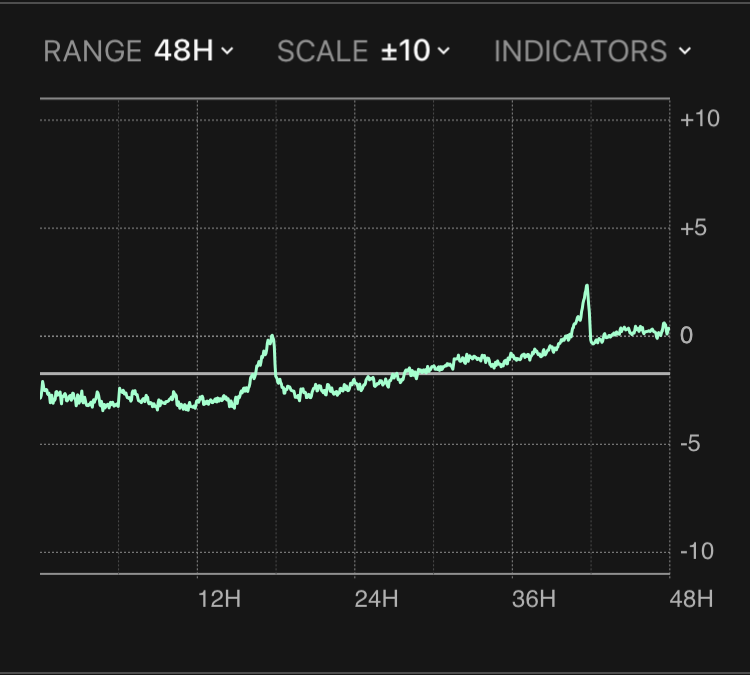Select the 36H time axis label

click(x=534, y=600)
